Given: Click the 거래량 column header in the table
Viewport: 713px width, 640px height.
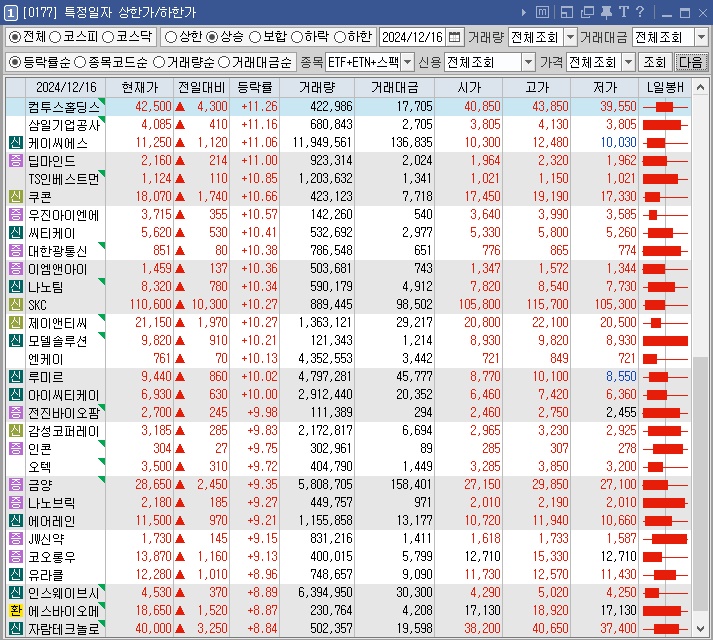Looking at the screenshot, I should [x=317, y=87].
